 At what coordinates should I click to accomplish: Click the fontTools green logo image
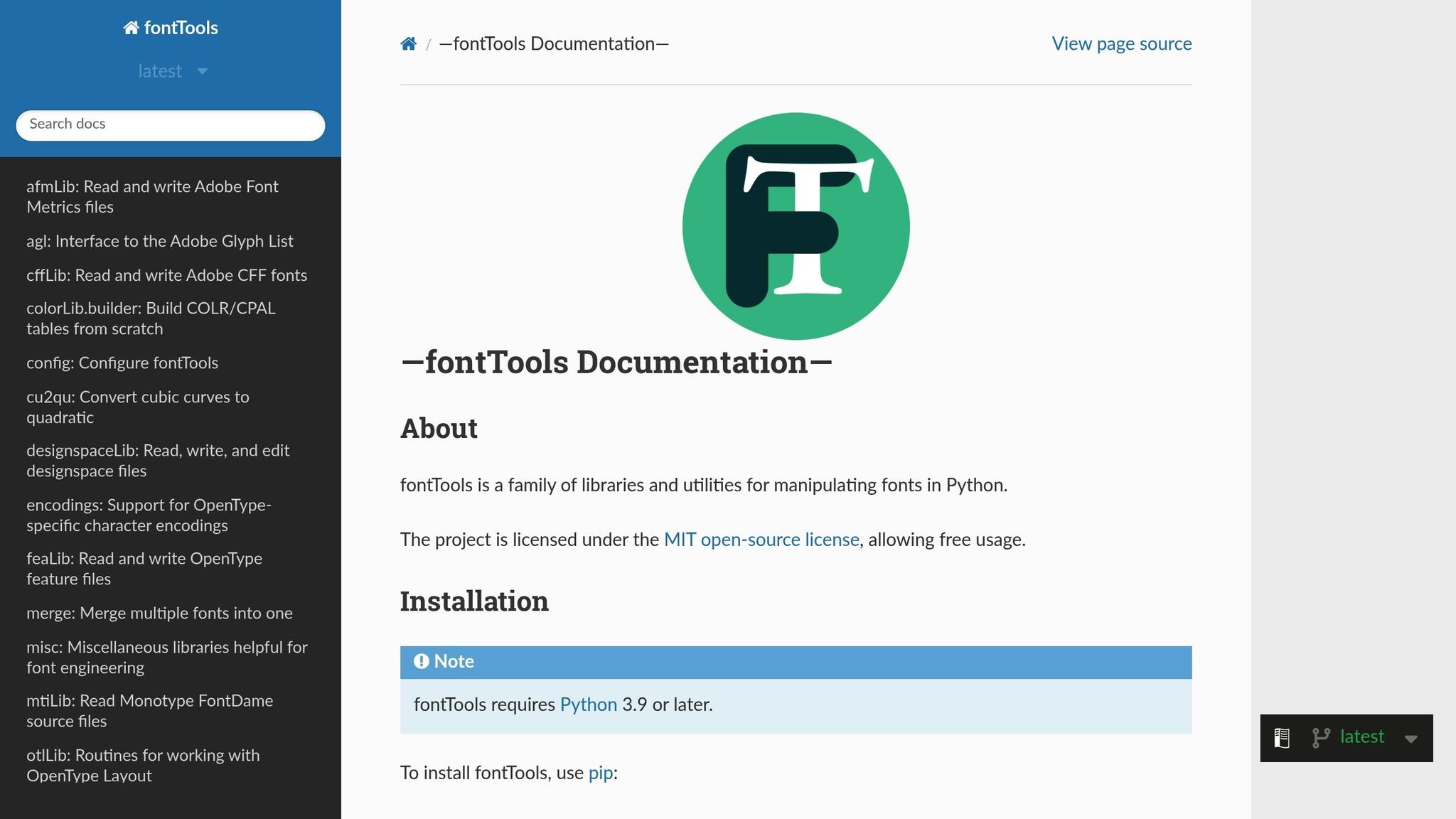pos(796,225)
